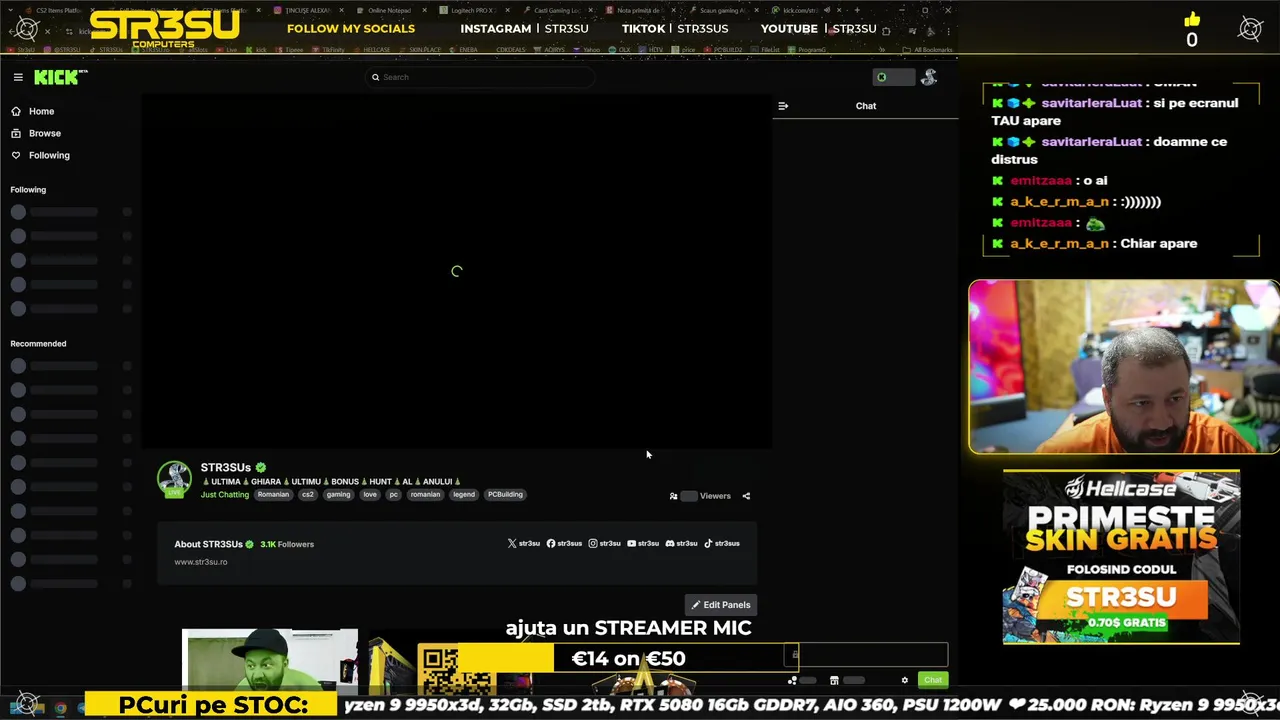The image size is (1280, 720).
Task: Click the chat points icon
Action: pos(792,680)
